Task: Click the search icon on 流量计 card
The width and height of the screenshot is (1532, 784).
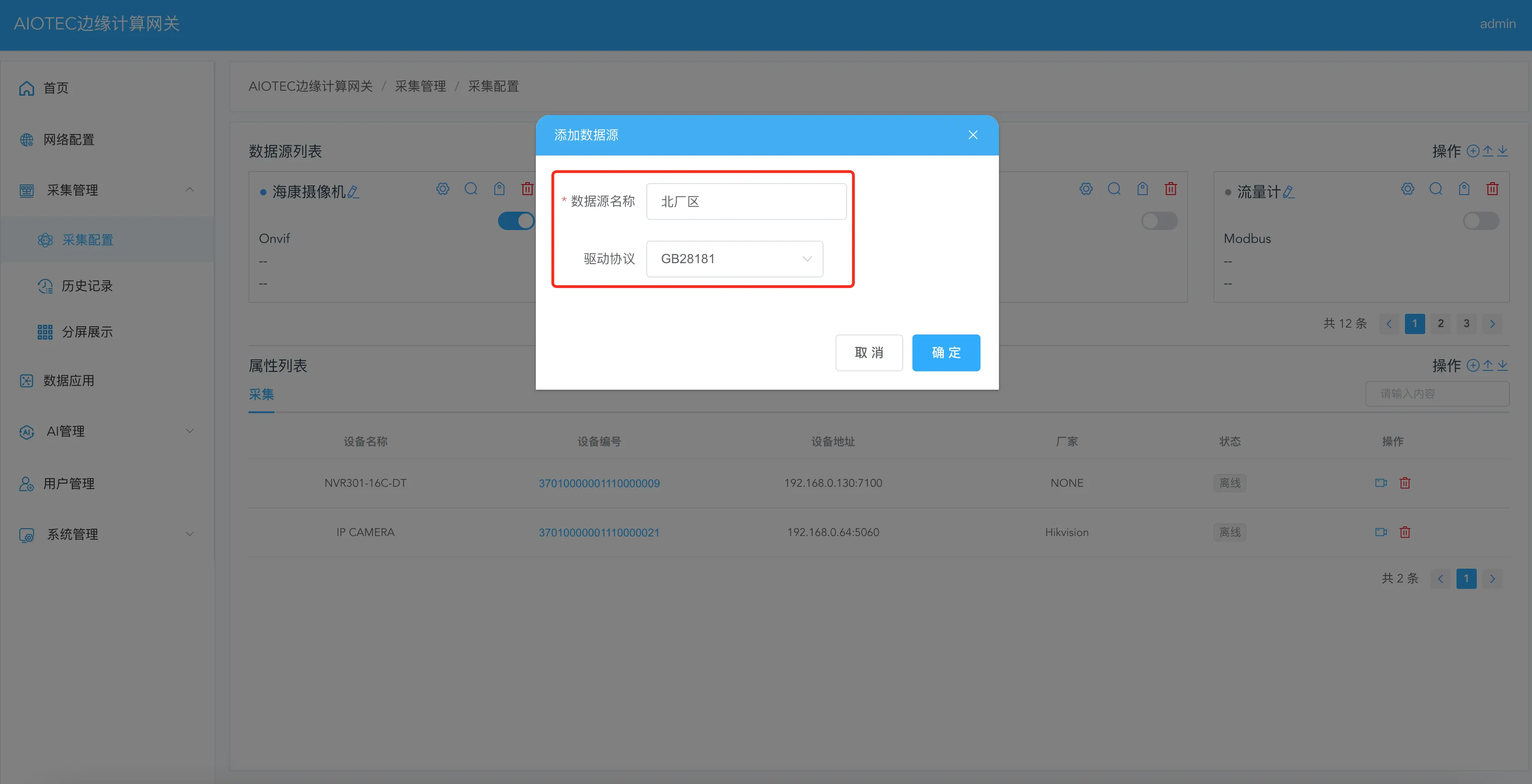Action: (1436, 189)
